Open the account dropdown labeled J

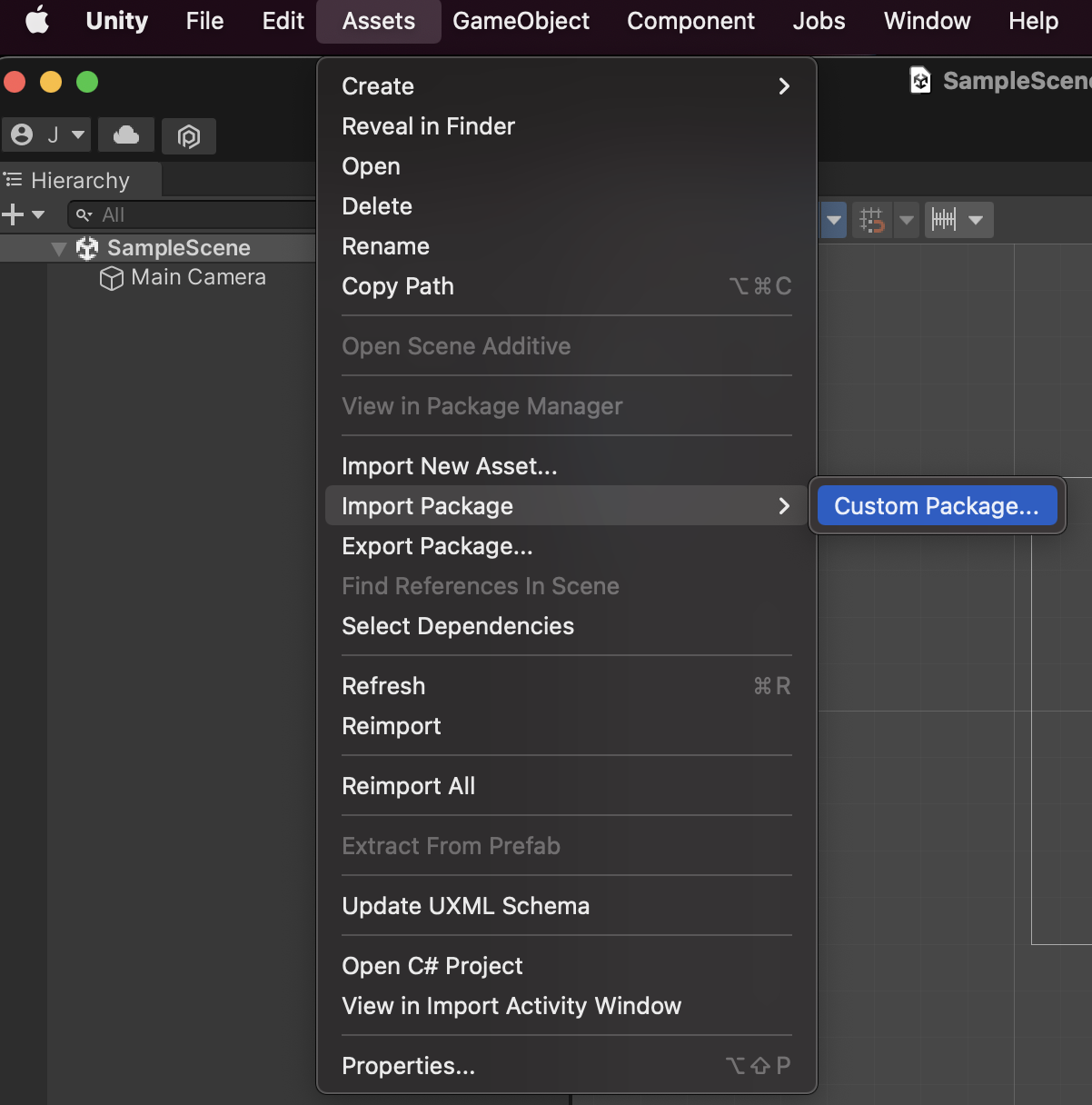(x=48, y=135)
